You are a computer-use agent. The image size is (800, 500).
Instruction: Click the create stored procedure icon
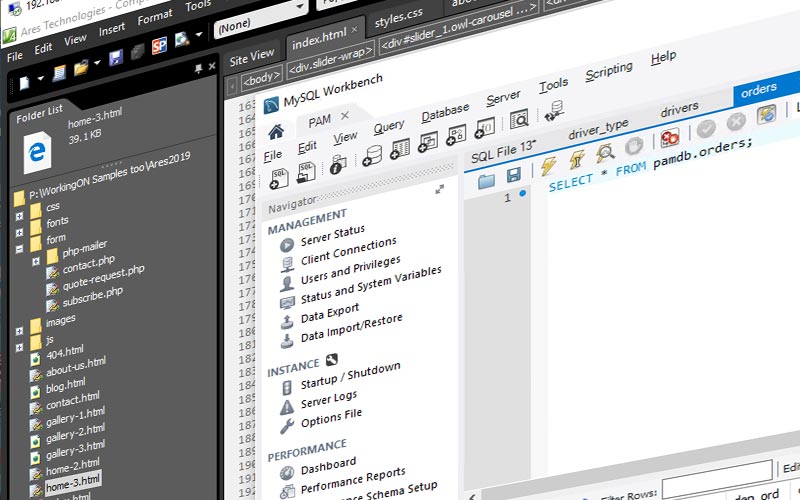coord(456,135)
